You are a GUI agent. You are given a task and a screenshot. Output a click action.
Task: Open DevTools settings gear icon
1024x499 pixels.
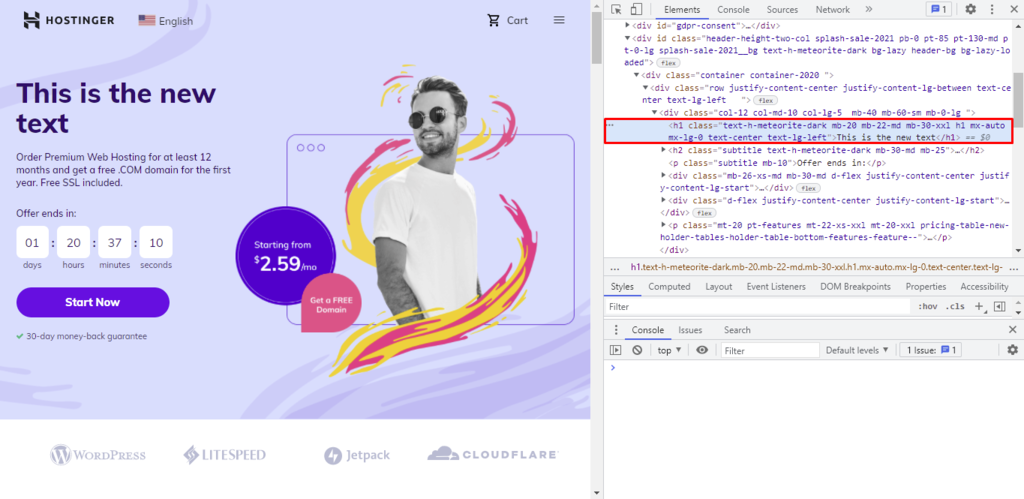pos(970,9)
